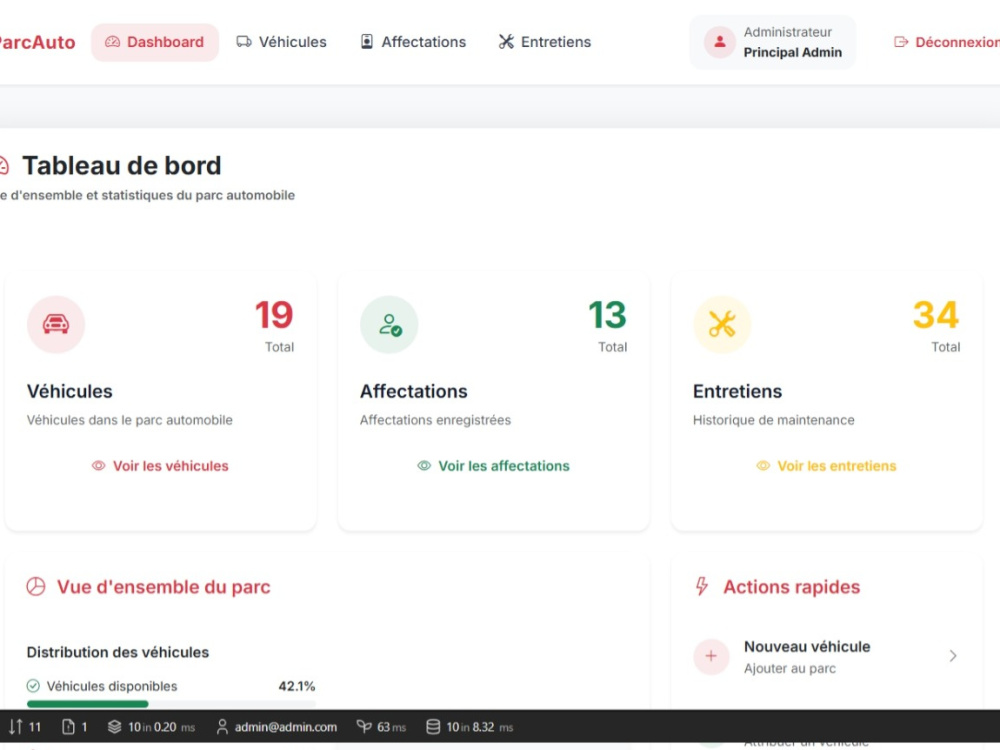This screenshot has height=750, width=1000.
Task: Click the eye icon before Voir les affectations
Action: (424, 466)
